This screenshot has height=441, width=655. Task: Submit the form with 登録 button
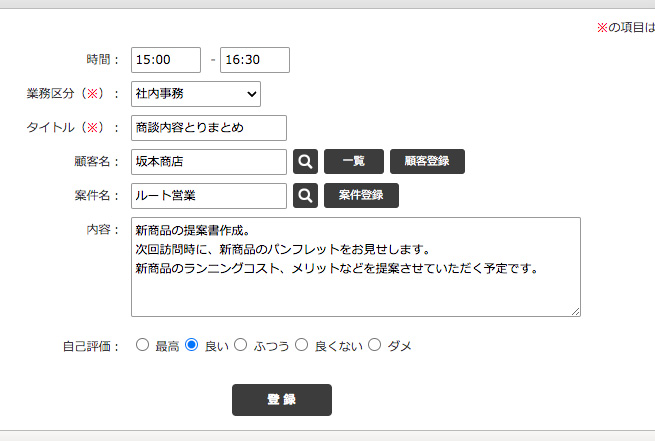click(x=282, y=400)
